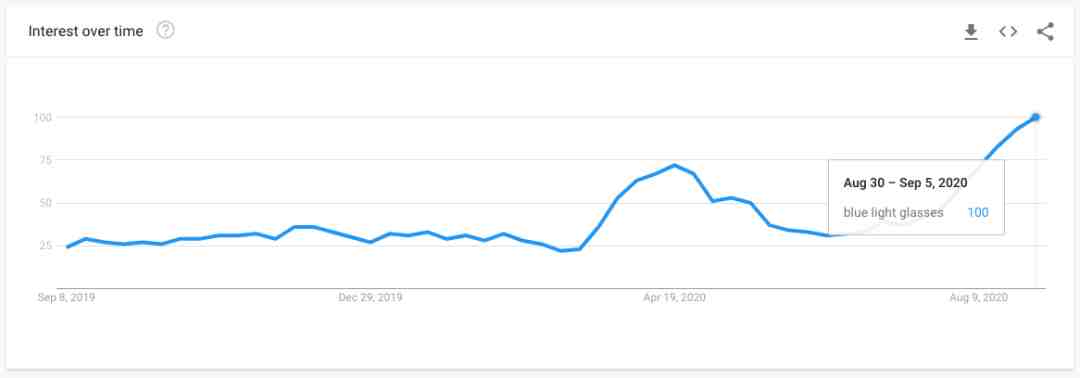
Task: Open the embed code icon
Action: 1008,32
